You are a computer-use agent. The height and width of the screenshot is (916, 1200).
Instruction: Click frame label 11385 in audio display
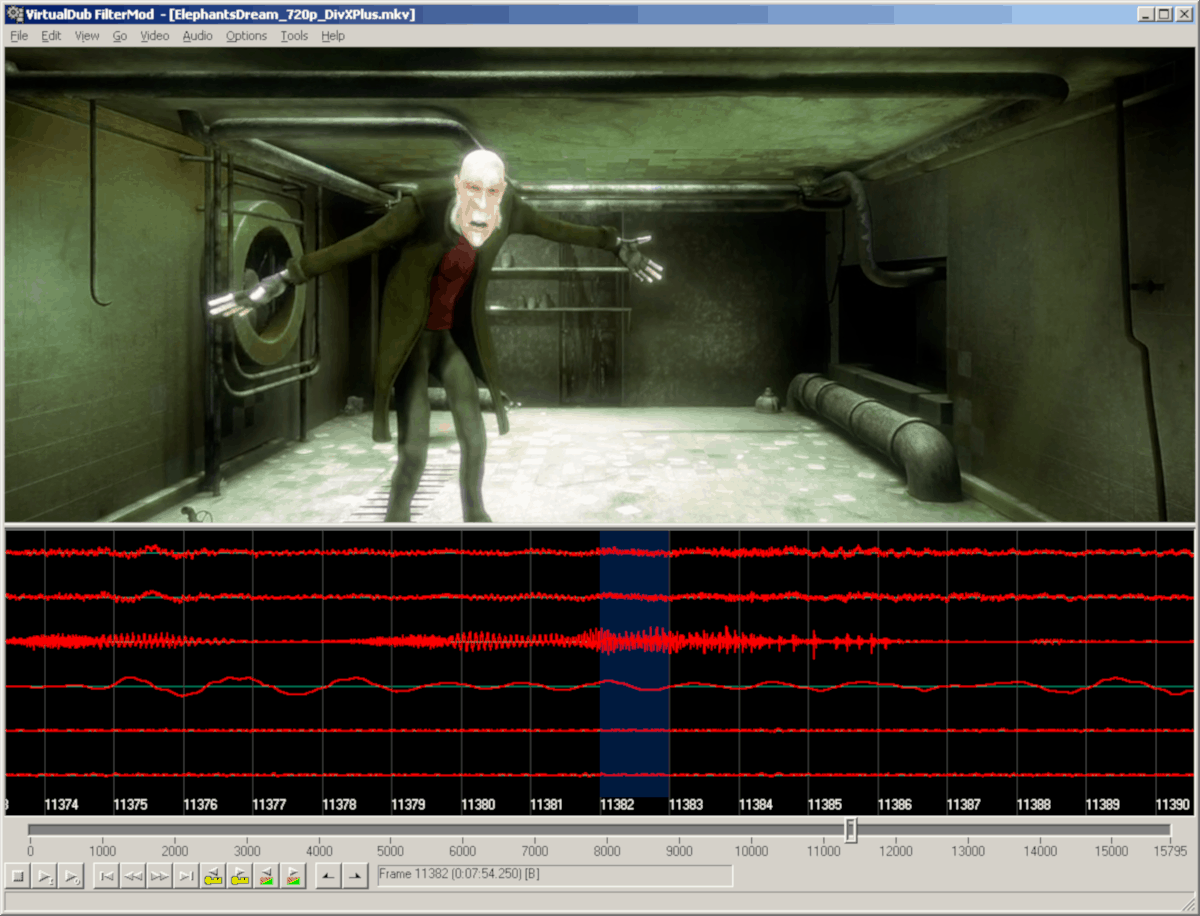825,804
